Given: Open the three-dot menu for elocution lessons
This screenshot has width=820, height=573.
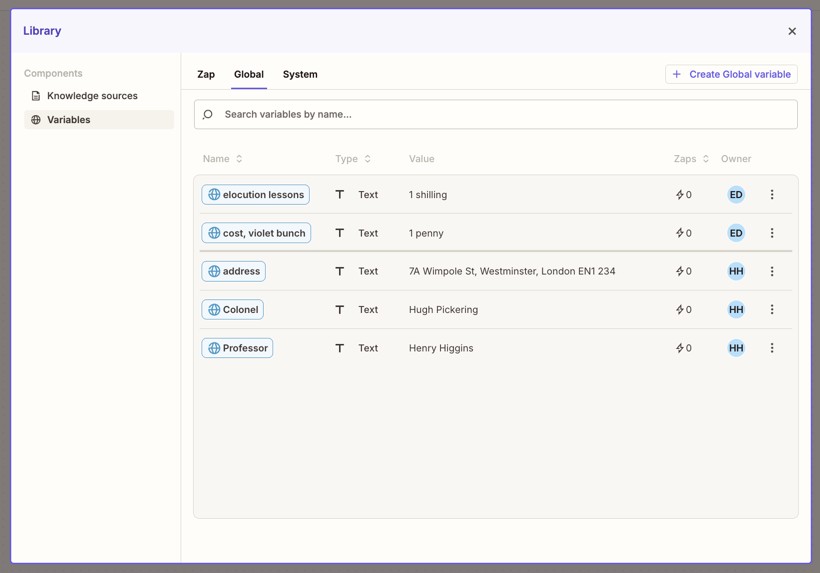Looking at the screenshot, I should tap(772, 194).
